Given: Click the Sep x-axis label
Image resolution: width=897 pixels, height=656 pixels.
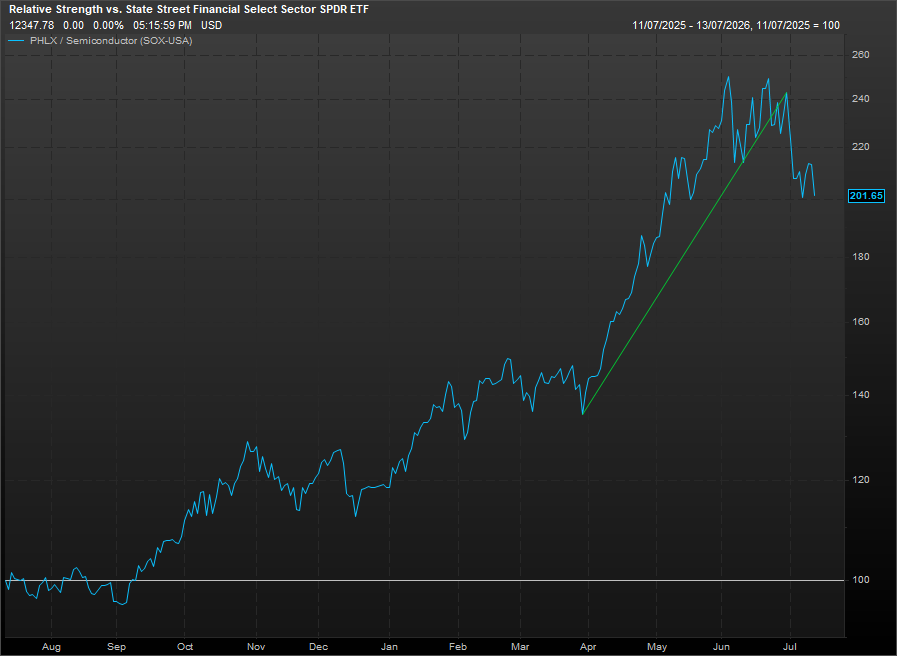Looking at the screenshot, I should [116, 647].
